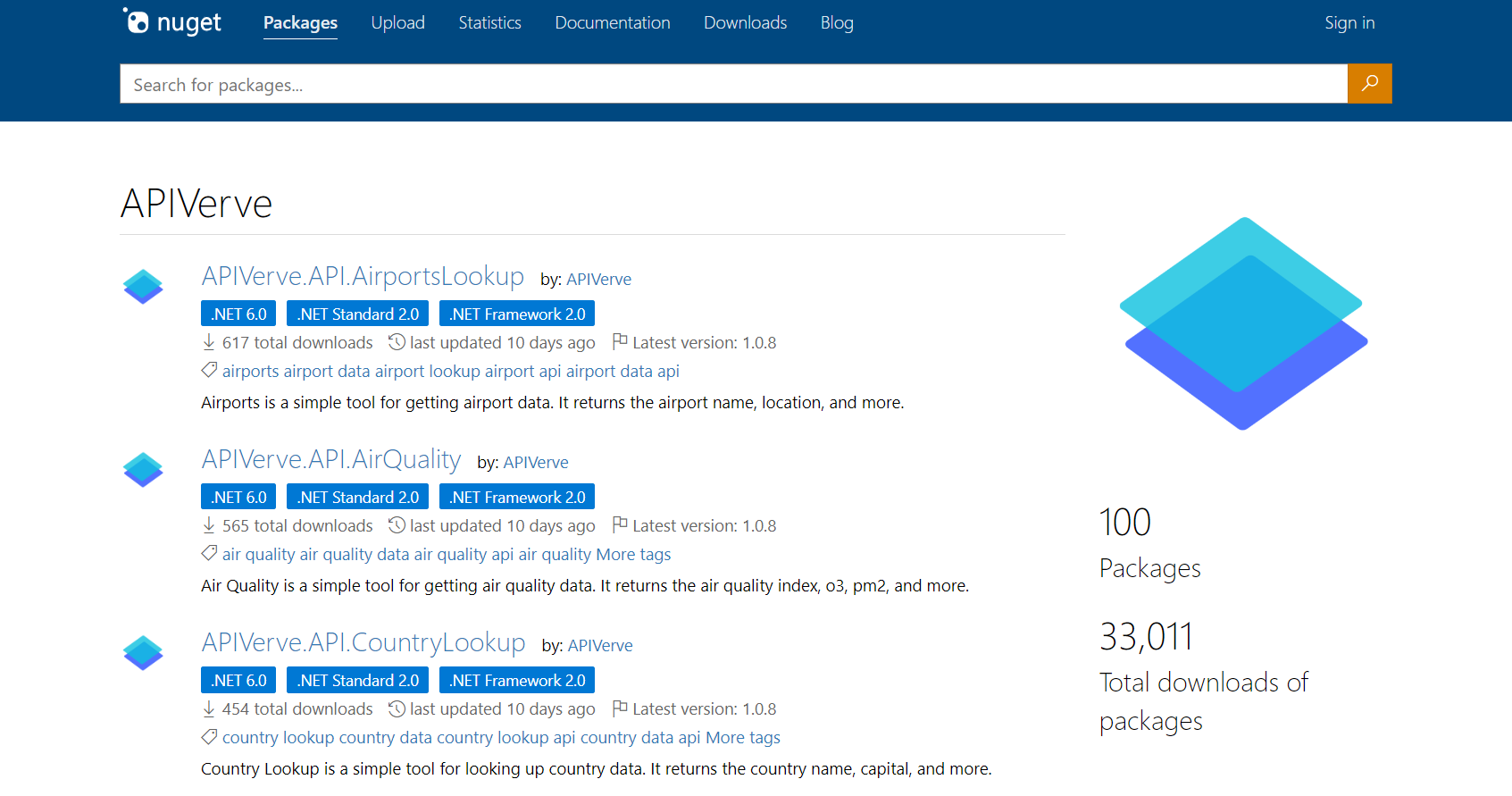
Task: Click the flag icon for AirQuality latest version
Action: [620, 525]
